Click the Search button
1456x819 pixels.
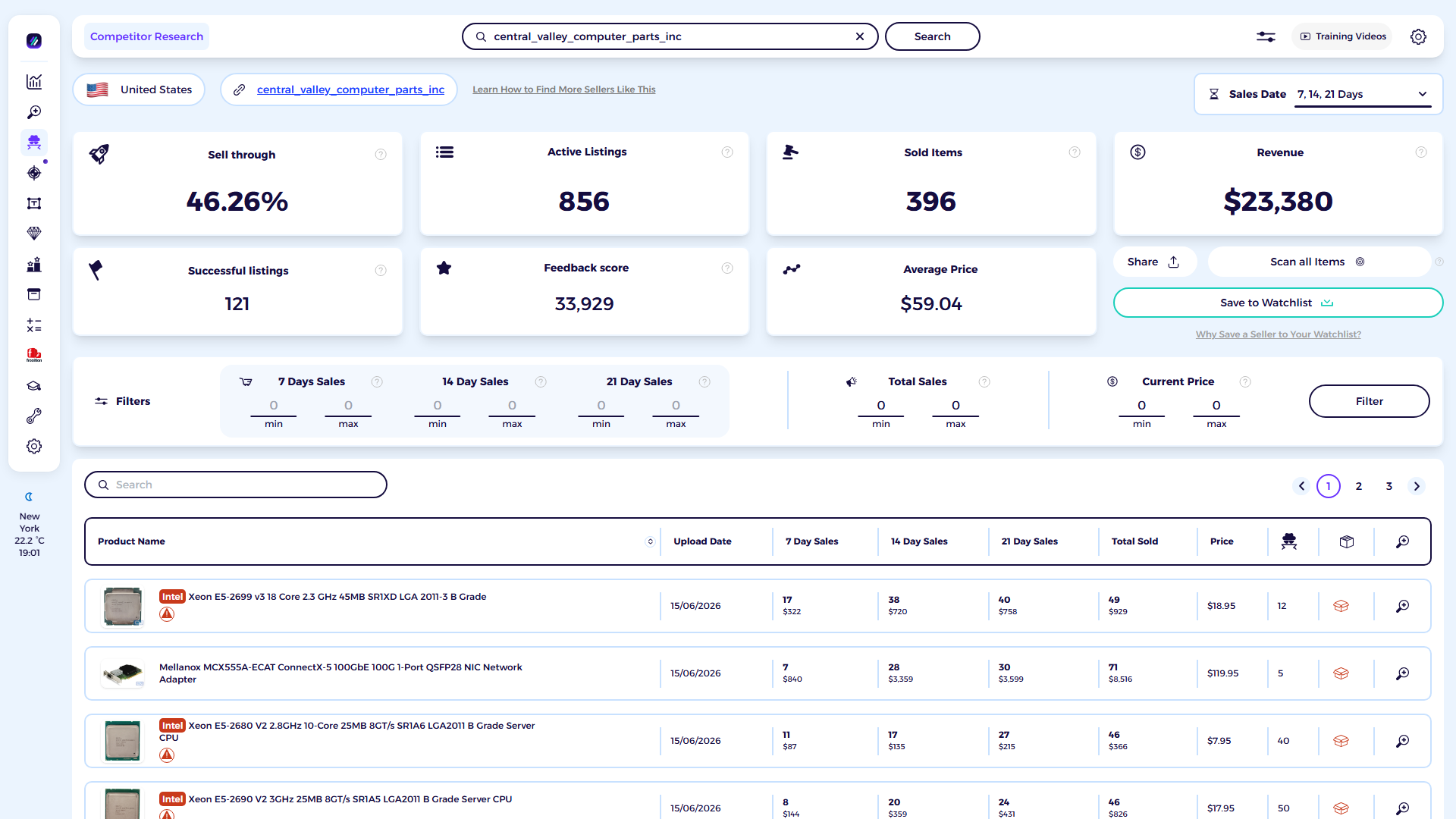[932, 36]
